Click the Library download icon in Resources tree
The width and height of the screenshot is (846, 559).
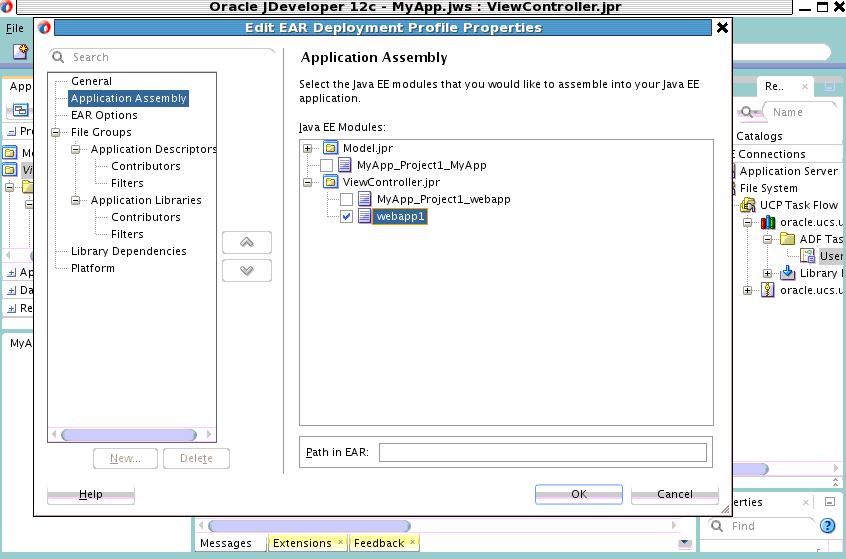788,273
